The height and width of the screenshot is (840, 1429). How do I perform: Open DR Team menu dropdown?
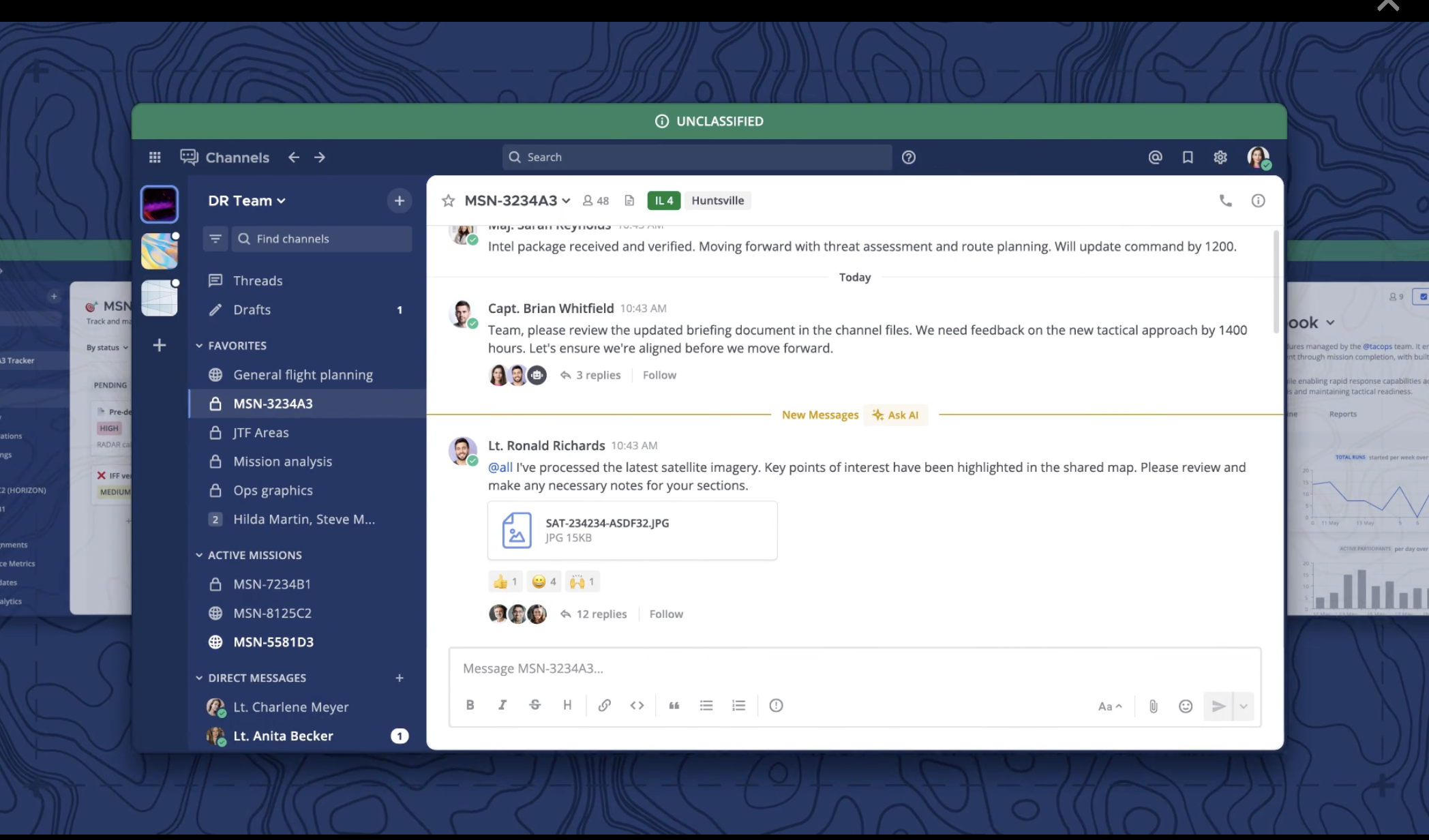247,200
